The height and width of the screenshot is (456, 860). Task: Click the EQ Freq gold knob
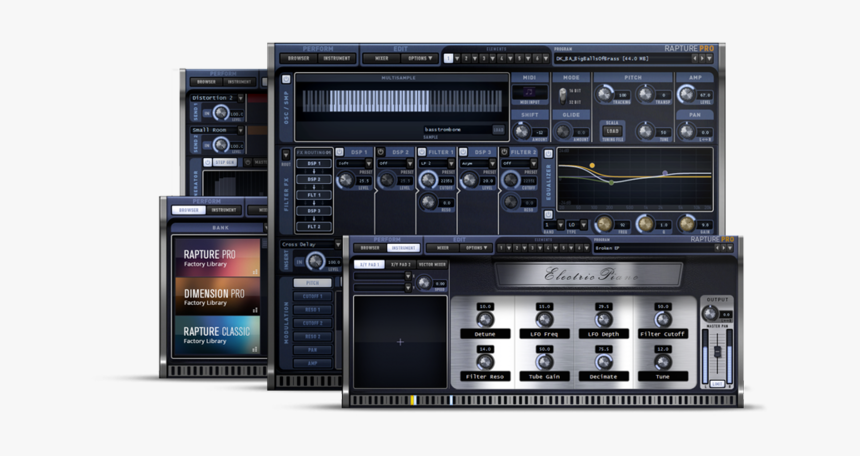click(604, 224)
